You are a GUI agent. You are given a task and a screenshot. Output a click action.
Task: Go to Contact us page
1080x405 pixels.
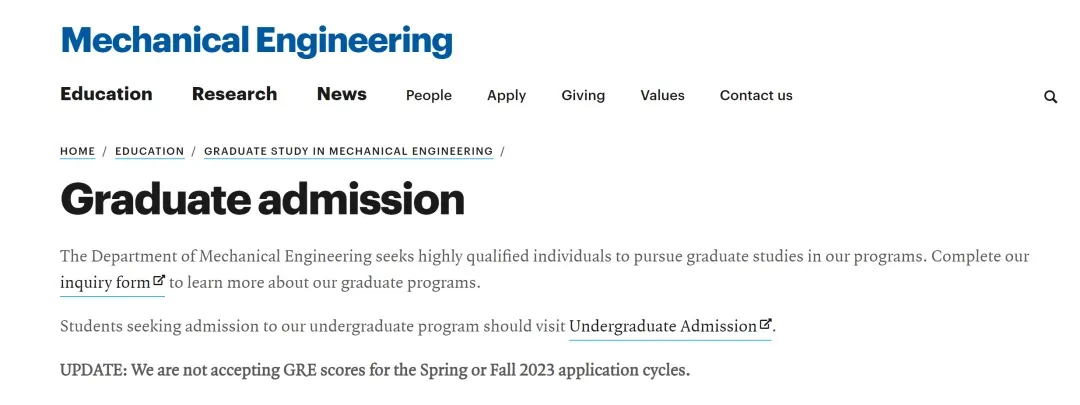click(756, 96)
